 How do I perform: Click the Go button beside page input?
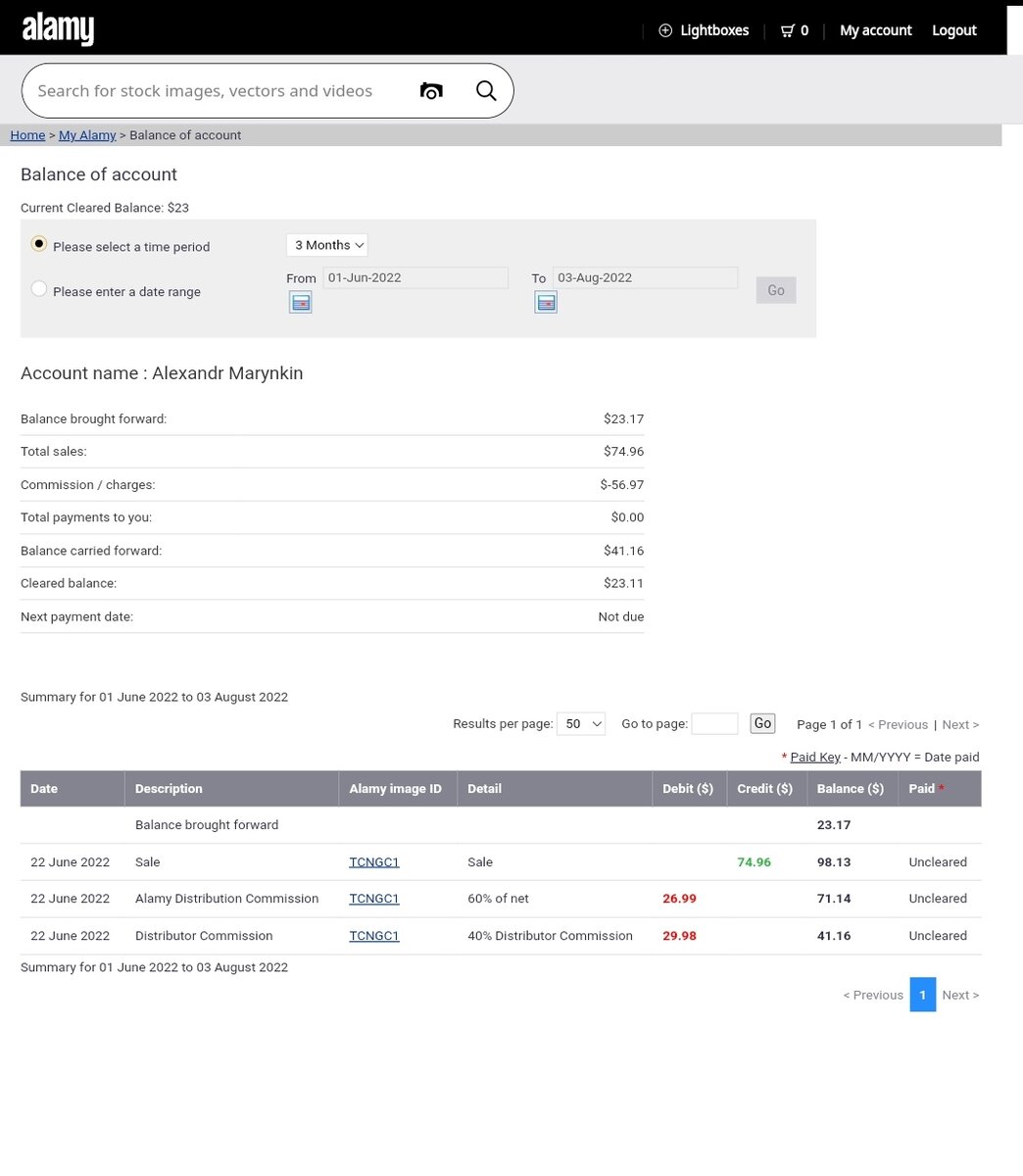click(762, 723)
